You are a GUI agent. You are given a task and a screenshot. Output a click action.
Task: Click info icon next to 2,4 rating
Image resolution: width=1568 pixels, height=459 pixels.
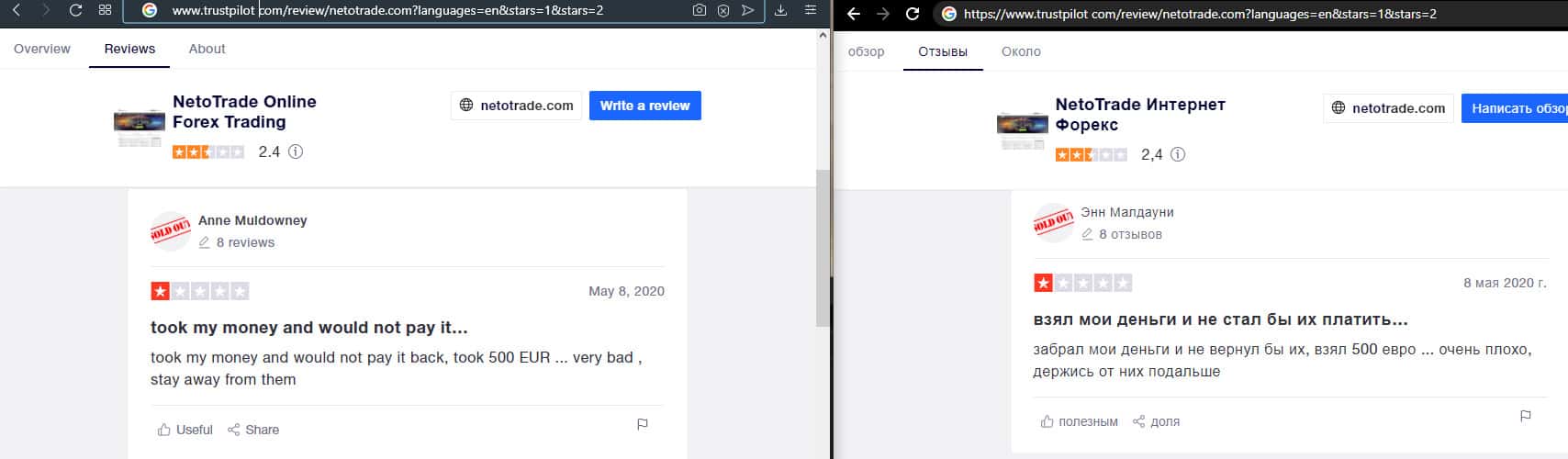(x=1178, y=154)
